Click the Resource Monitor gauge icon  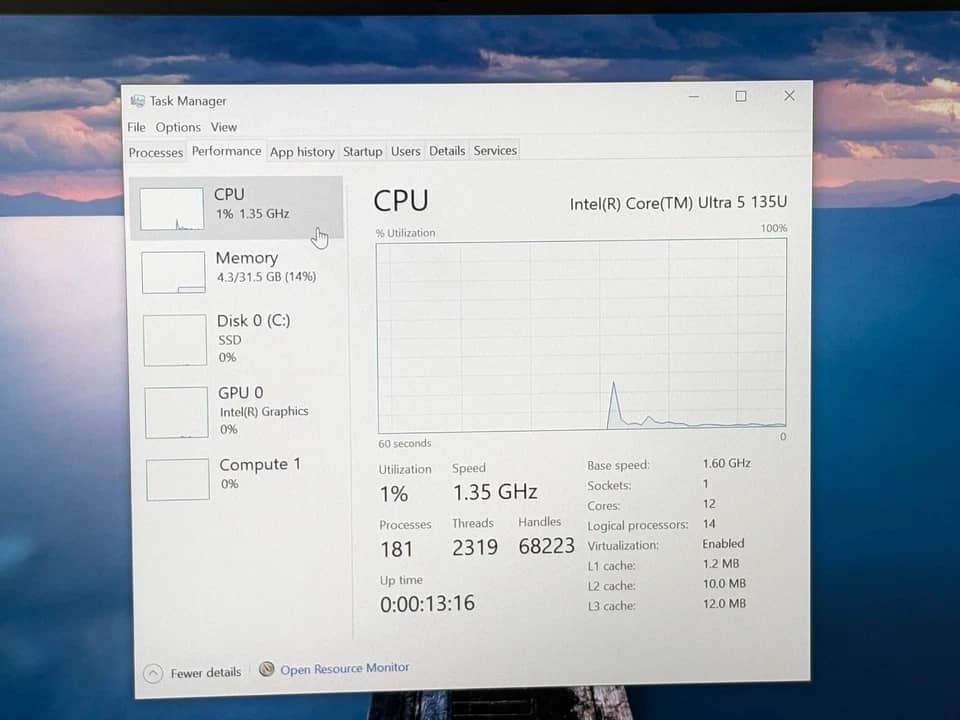coord(266,669)
